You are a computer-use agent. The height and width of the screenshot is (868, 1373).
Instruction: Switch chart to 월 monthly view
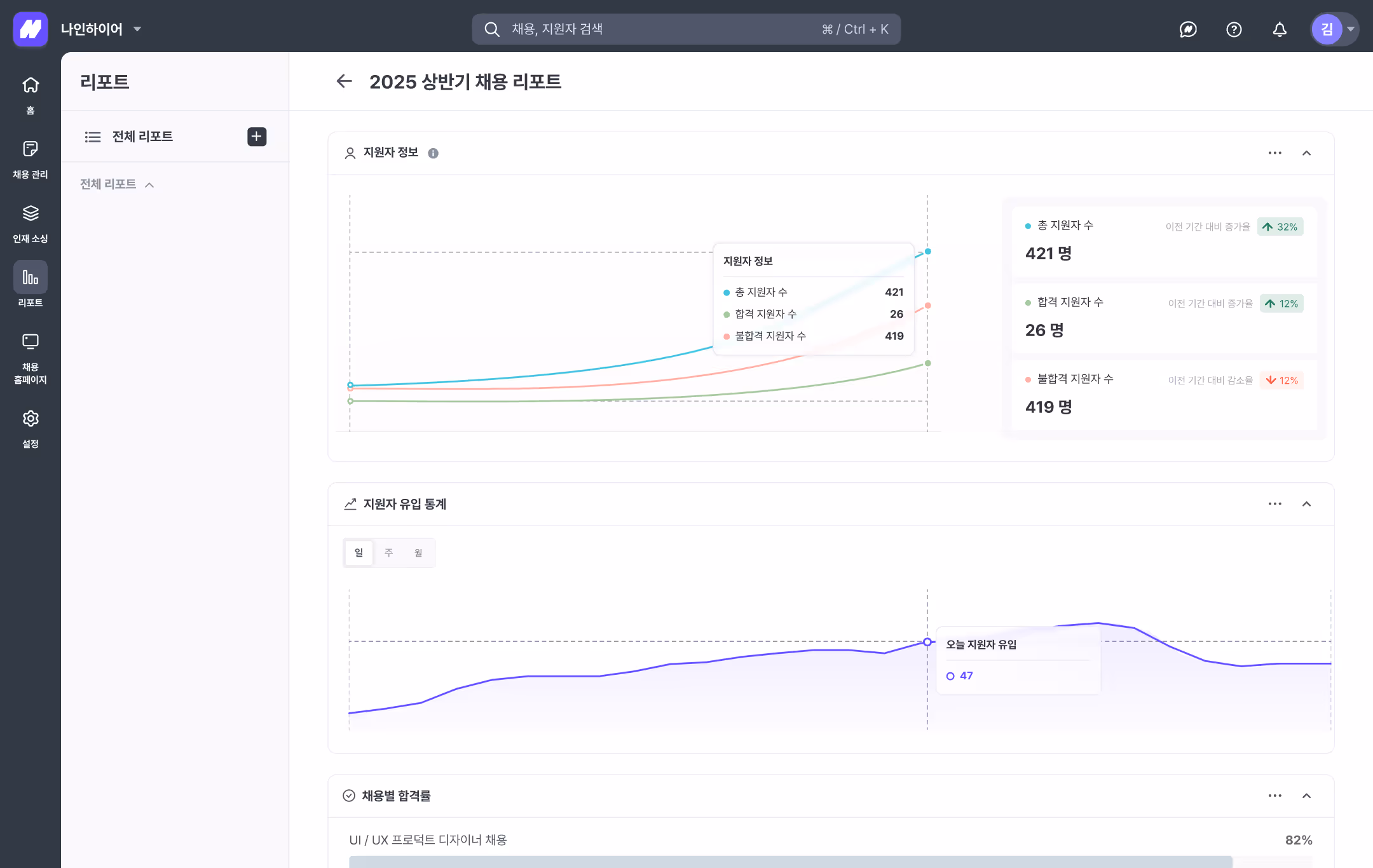click(418, 553)
